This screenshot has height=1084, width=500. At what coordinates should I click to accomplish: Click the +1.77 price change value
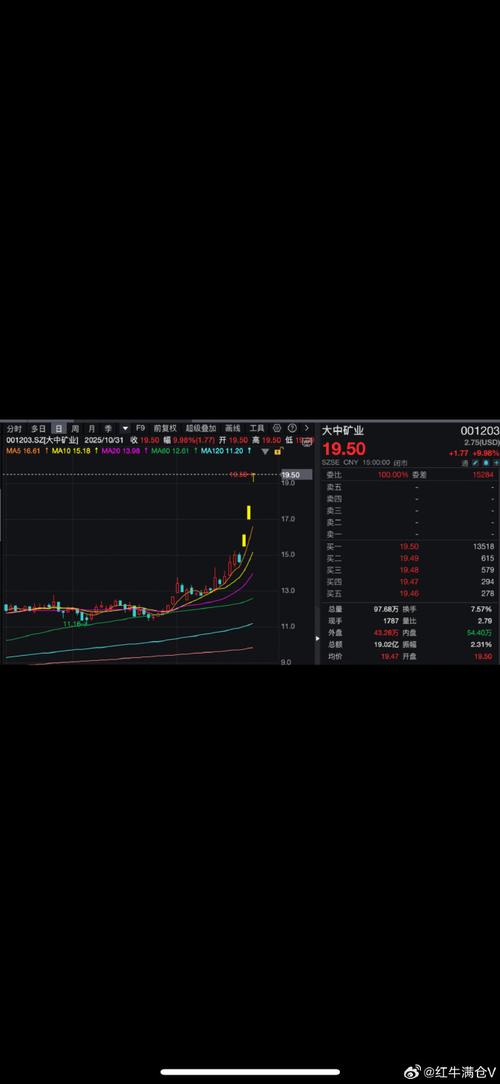(459, 452)
